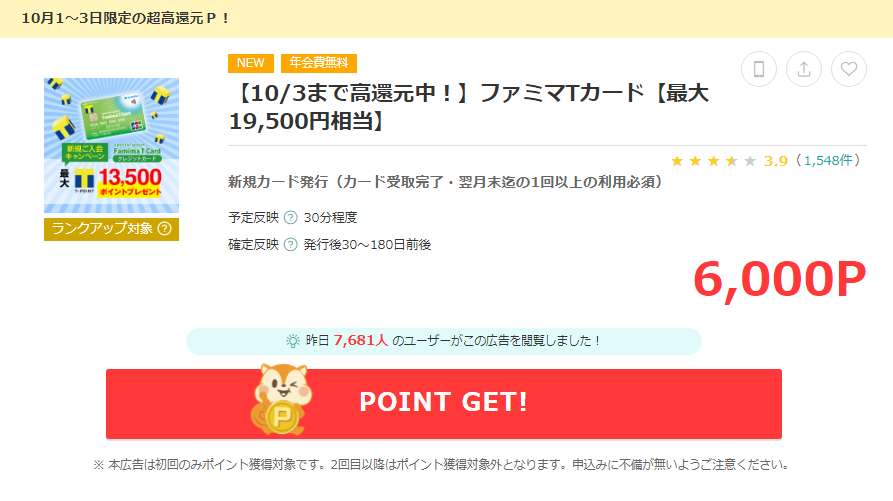Click the red POINT GET! button
The image size is (893, 501).
(x=444, y=404)
